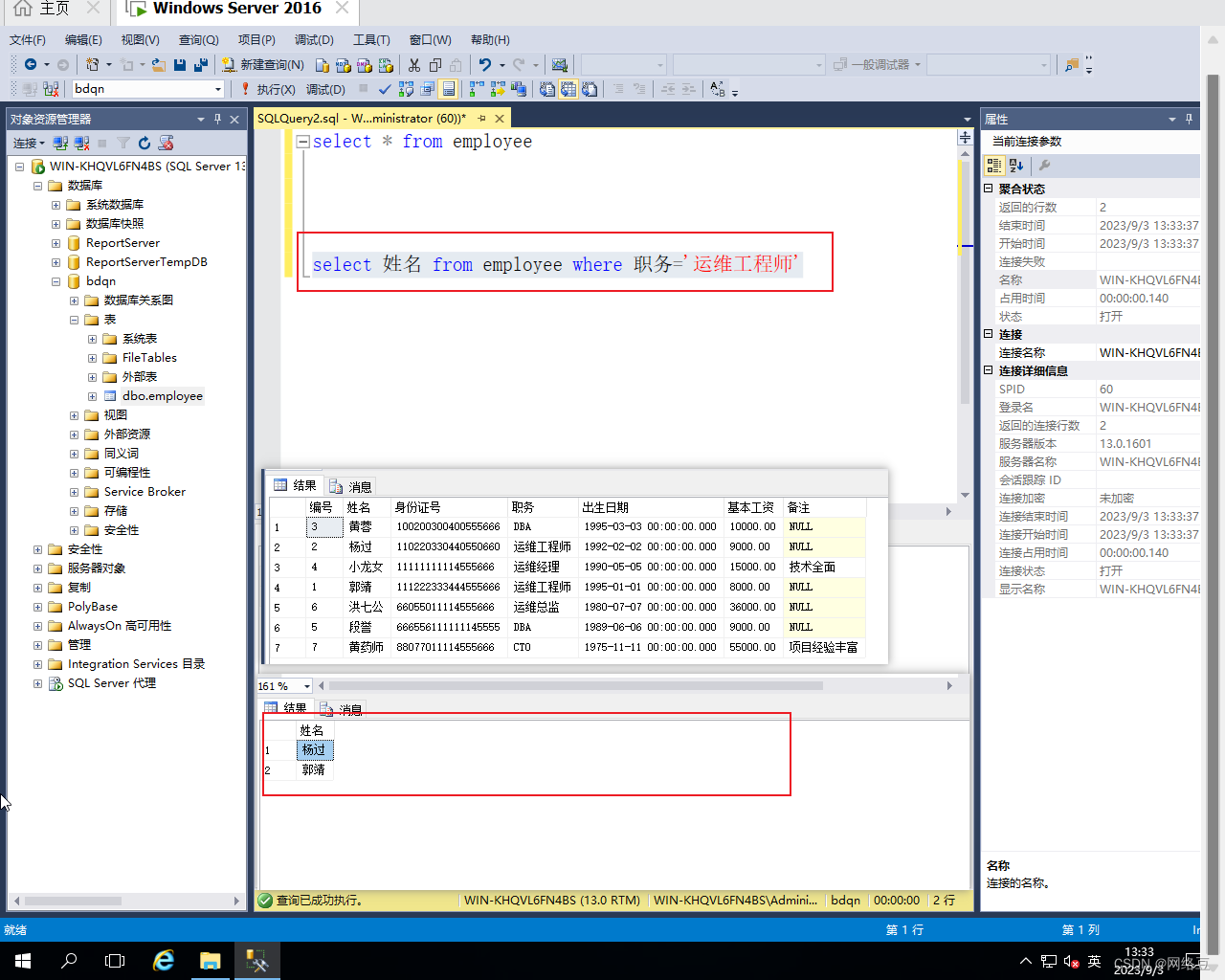
Task: Click the Task View icon on taskbar
Action: (115, 960)
